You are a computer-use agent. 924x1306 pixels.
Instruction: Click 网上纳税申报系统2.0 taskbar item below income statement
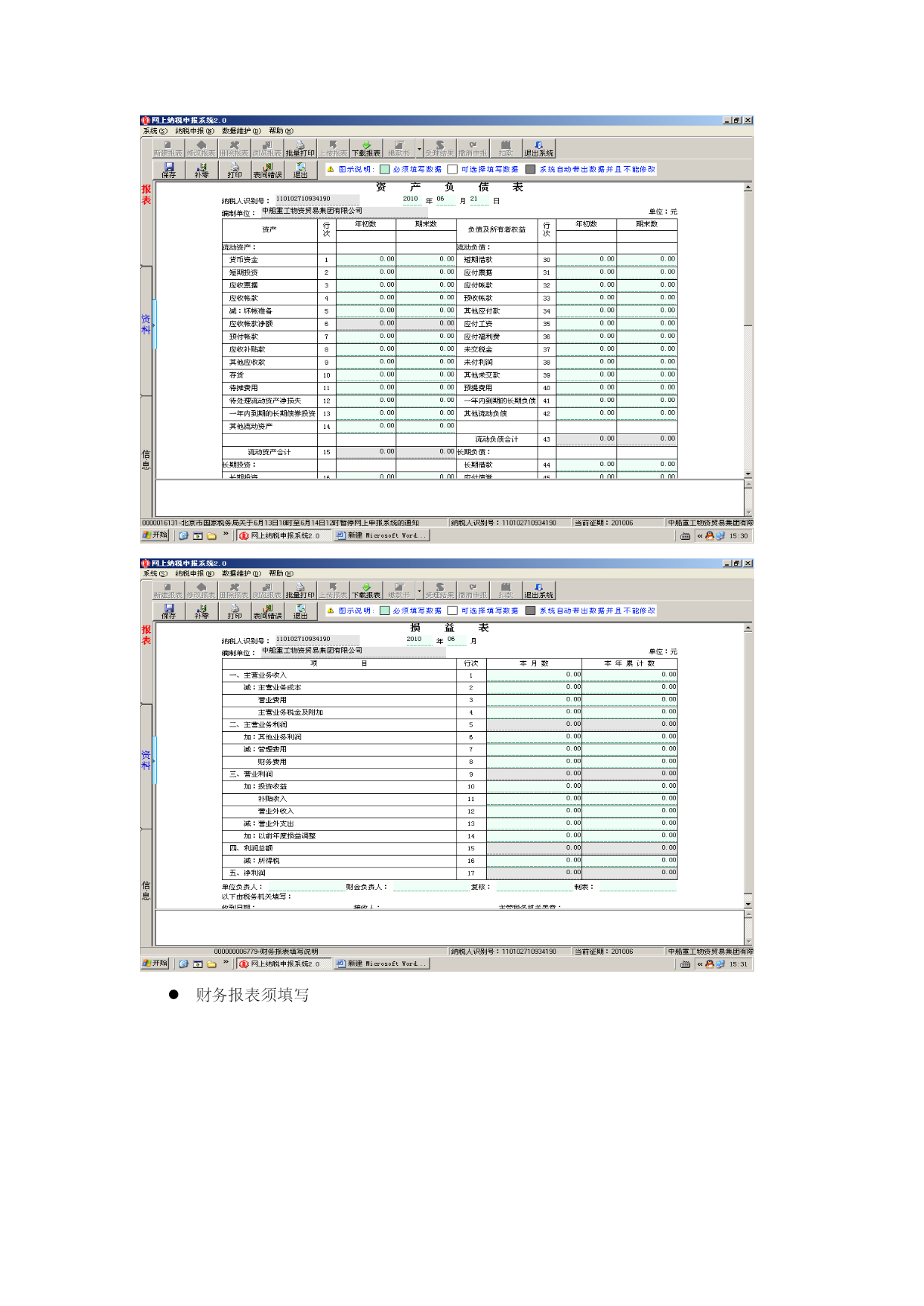click(x=284, y=963)
